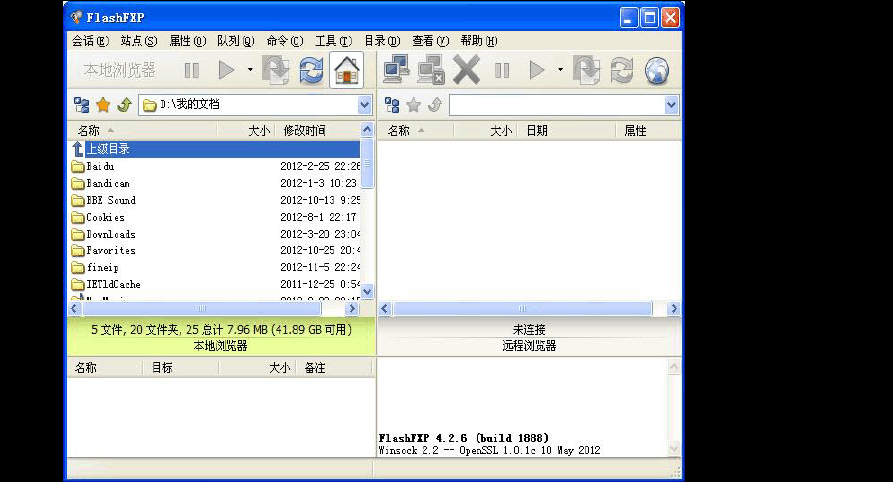Click the home folder icon
Screen dimensions: 893x482
pyautogui.click(x=346, y=71)
